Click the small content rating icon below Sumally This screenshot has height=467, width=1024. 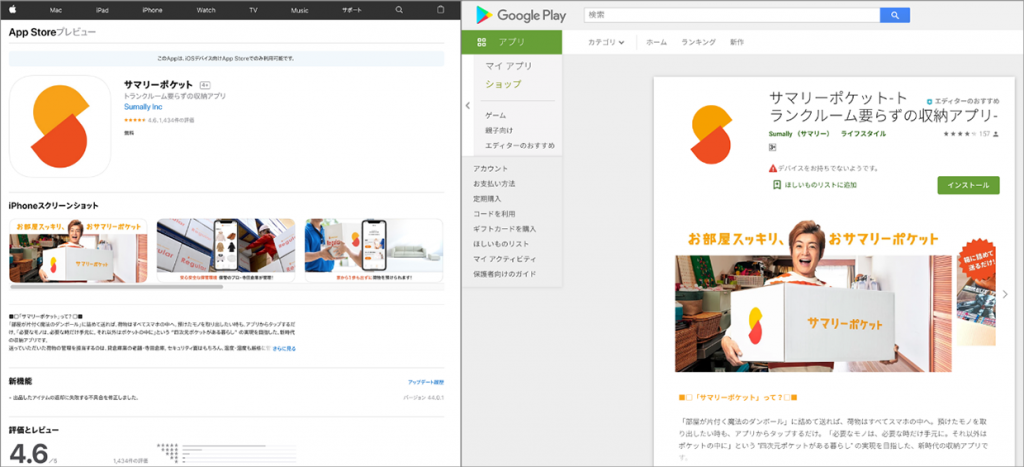point(772,147)
